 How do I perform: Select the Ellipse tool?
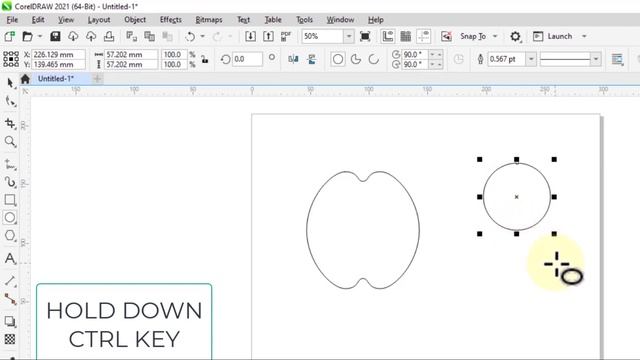(10, 218)
